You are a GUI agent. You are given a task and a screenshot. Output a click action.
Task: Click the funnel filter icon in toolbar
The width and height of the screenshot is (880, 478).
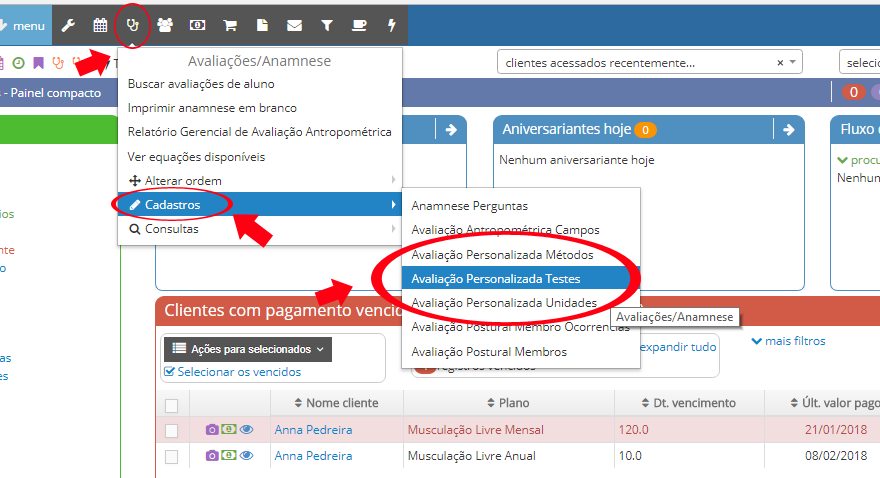click(x=327, y=25)
